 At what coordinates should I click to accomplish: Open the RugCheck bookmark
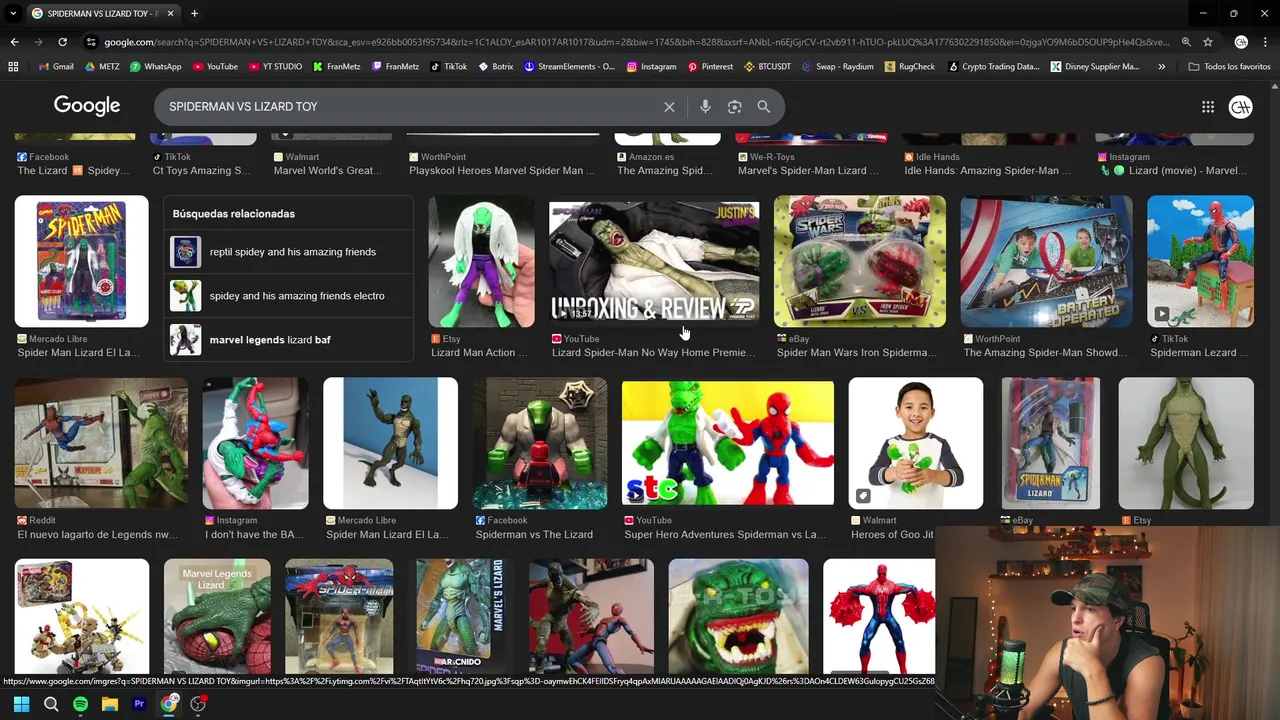910,67
